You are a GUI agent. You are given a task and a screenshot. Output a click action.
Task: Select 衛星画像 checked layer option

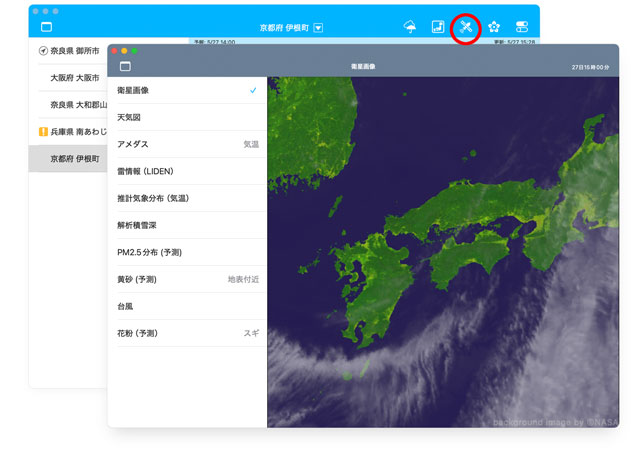coord(187,90)
